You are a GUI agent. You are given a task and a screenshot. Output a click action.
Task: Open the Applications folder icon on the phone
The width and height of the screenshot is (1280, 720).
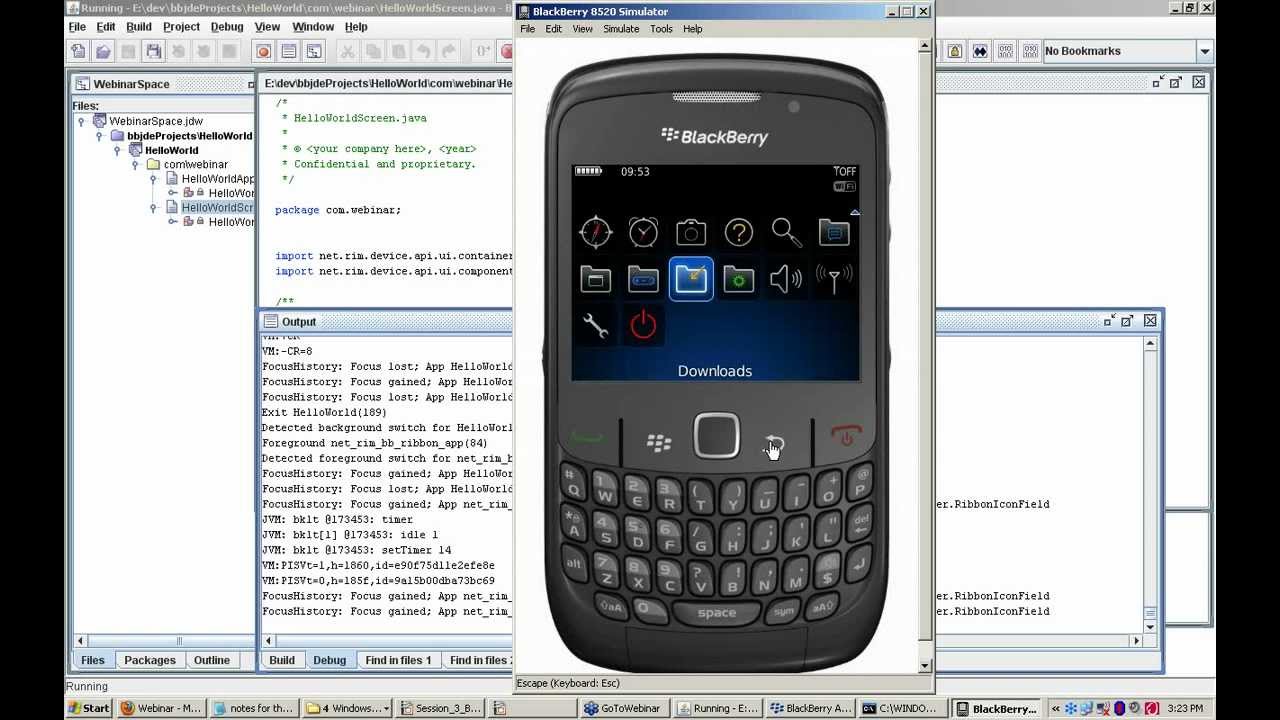pyautogui.click(x=595, y=280)
